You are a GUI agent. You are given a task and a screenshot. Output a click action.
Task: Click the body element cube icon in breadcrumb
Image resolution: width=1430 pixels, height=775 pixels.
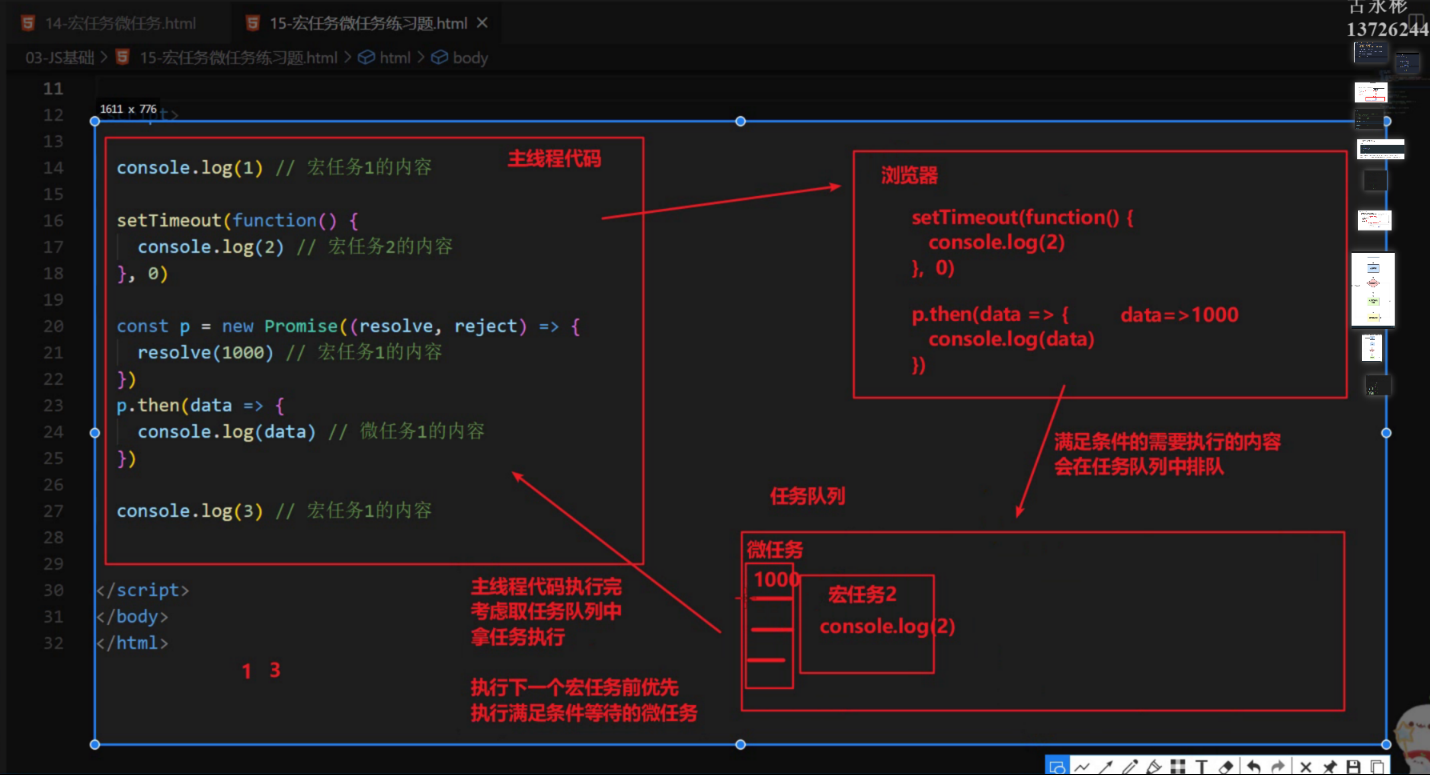coord(439,57)
